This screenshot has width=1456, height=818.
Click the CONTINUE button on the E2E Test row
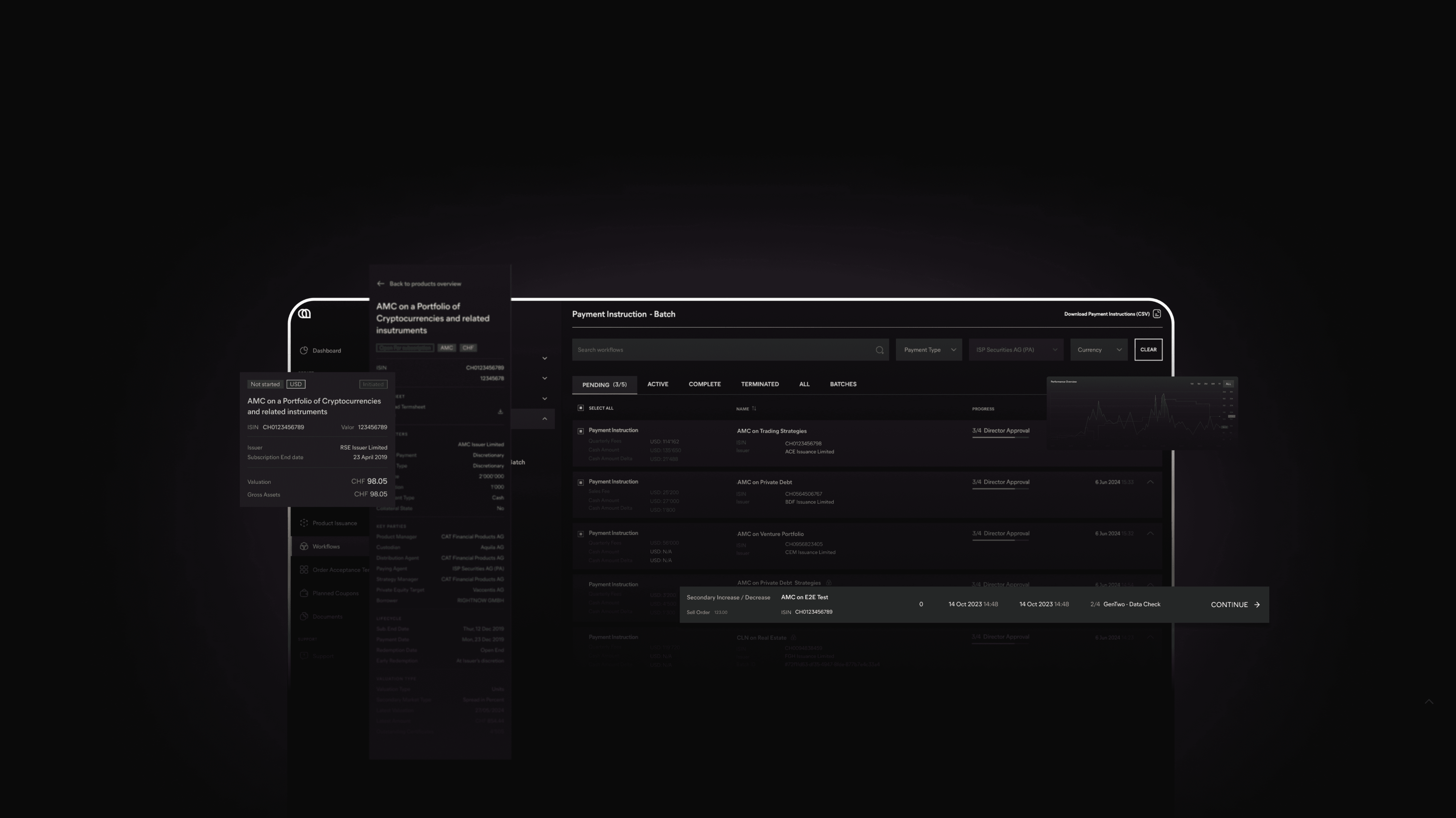pos(1235,604)
